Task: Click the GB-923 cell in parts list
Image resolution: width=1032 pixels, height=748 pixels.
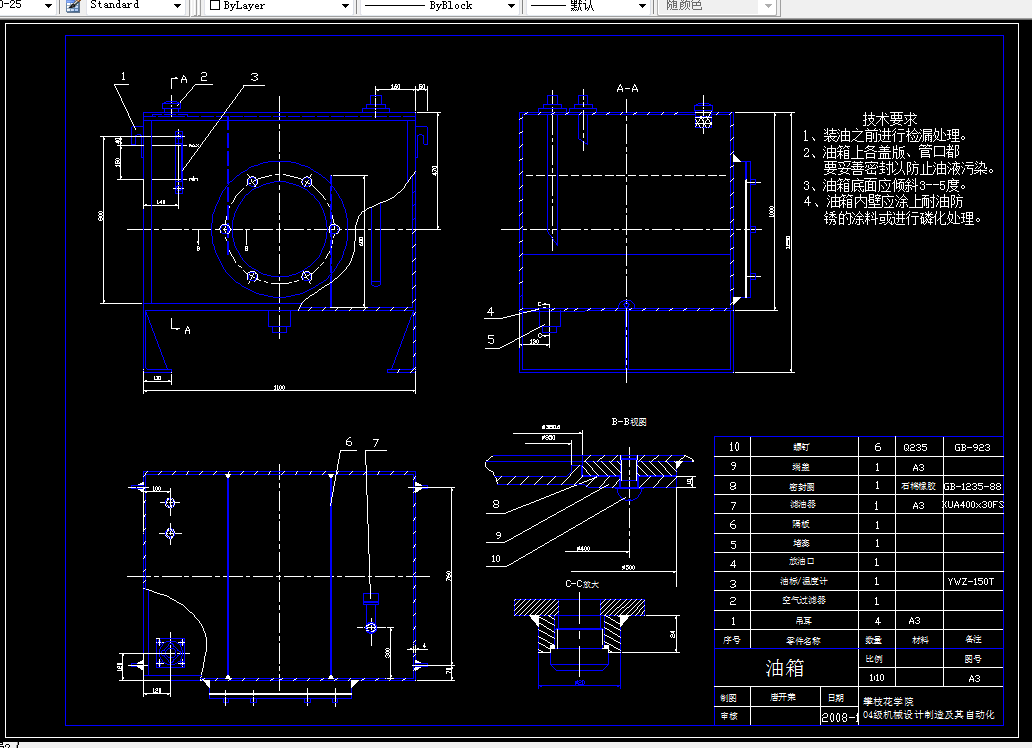Action: click(x=972, y=447)
